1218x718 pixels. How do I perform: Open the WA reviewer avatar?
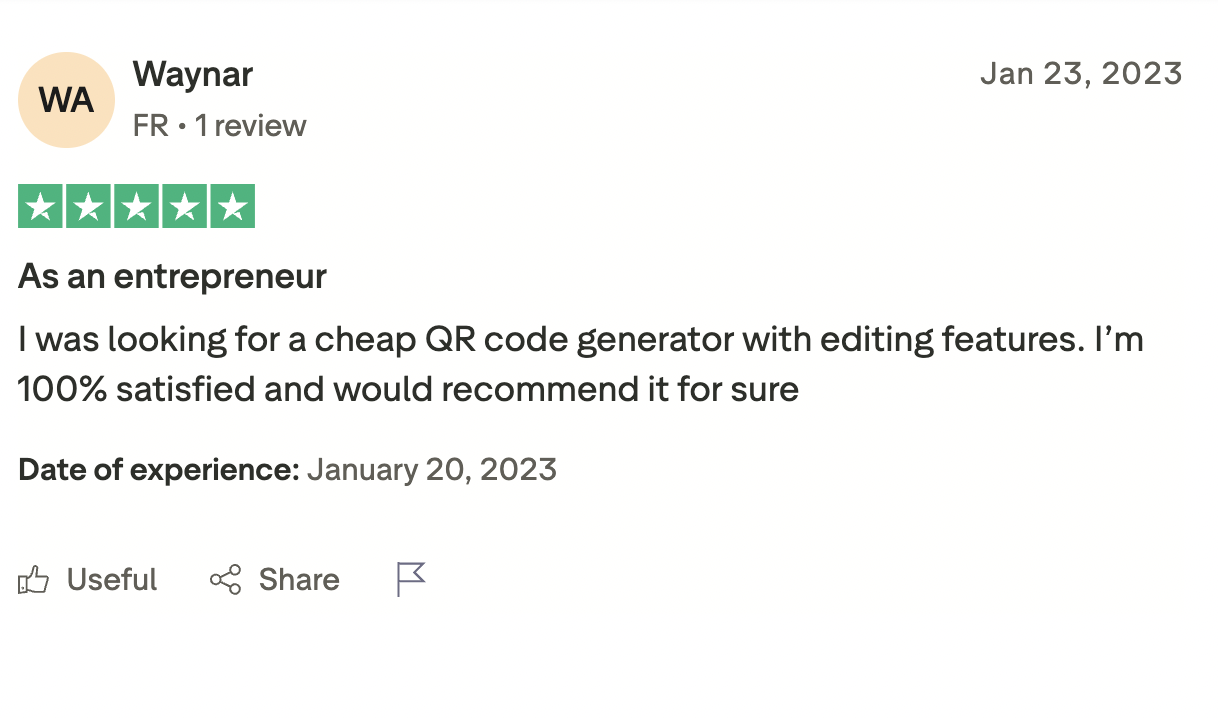point(66,100)
